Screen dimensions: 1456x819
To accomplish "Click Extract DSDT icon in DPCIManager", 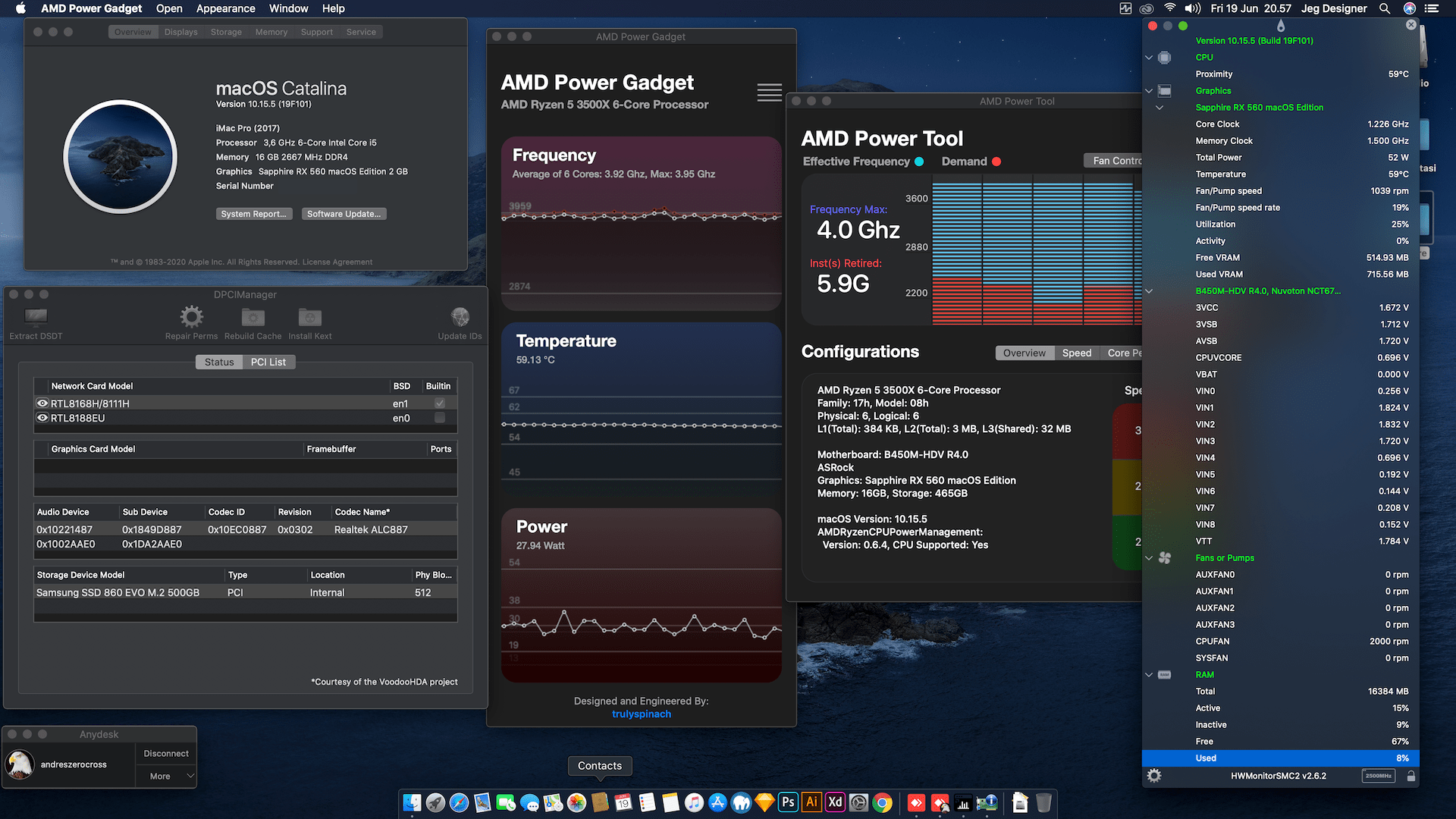I will click(36, 317).
